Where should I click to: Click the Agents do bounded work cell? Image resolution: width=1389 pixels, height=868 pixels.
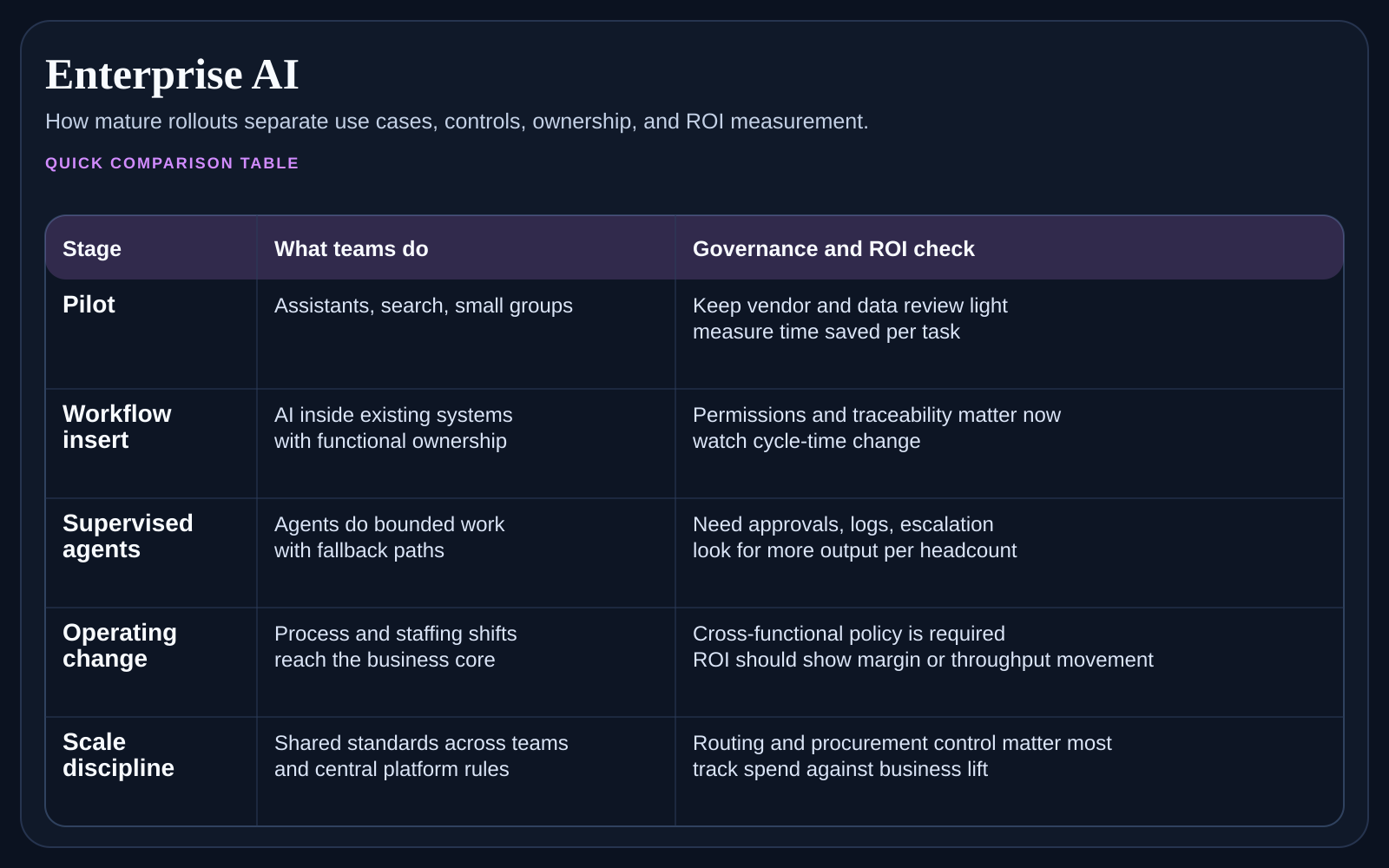(389, 536)
